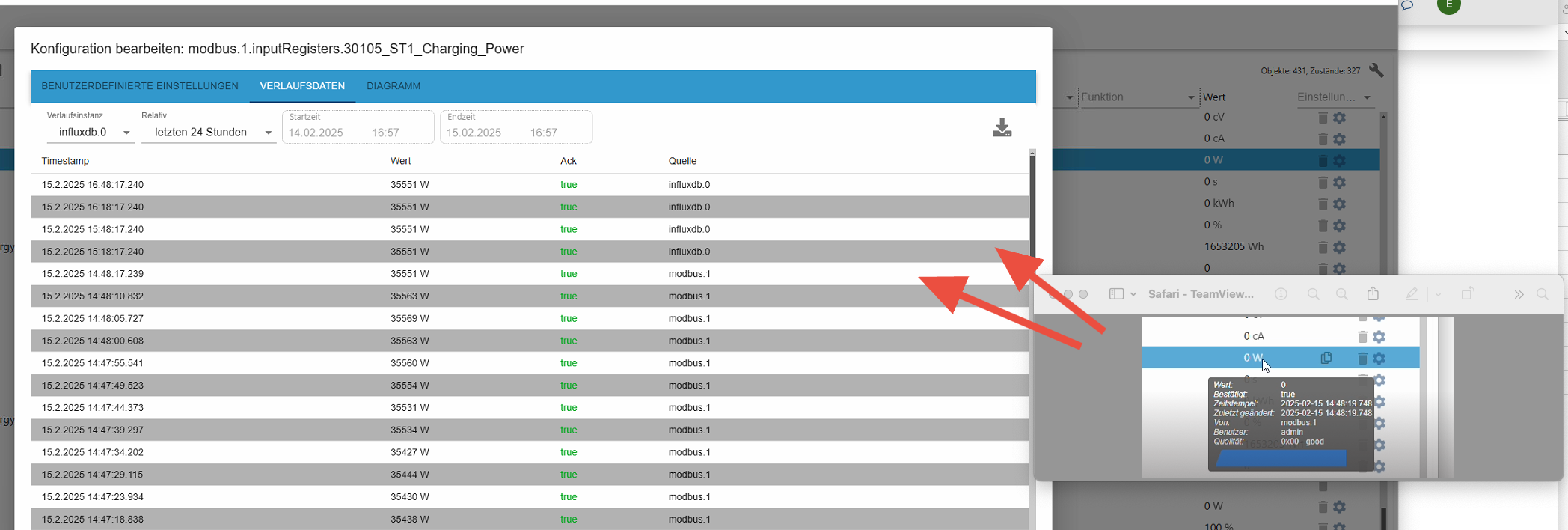Open the Verlaufsinstanz influxdb.0 dropdown
The width and height of the screenshot is (1568, 530).
point(91,132)
